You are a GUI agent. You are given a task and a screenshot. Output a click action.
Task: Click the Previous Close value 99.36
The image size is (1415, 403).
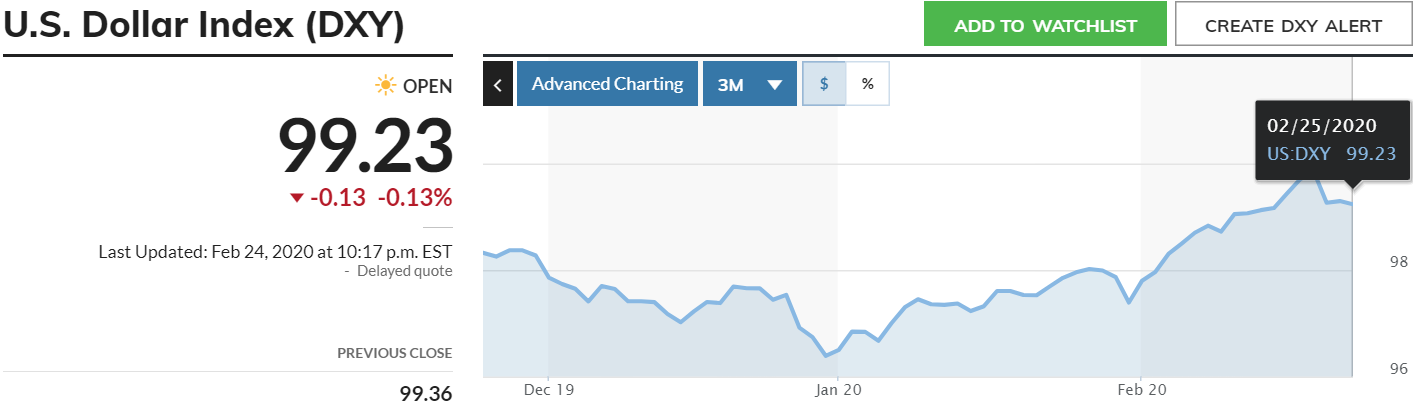[426, 394]
